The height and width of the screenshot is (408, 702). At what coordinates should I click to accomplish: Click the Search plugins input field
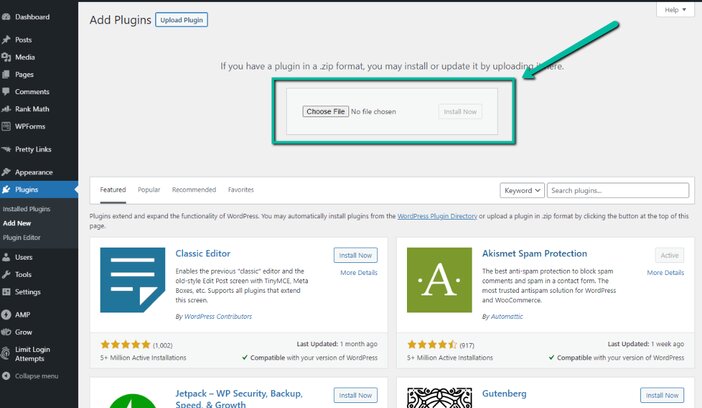click(x=618, y=190)
